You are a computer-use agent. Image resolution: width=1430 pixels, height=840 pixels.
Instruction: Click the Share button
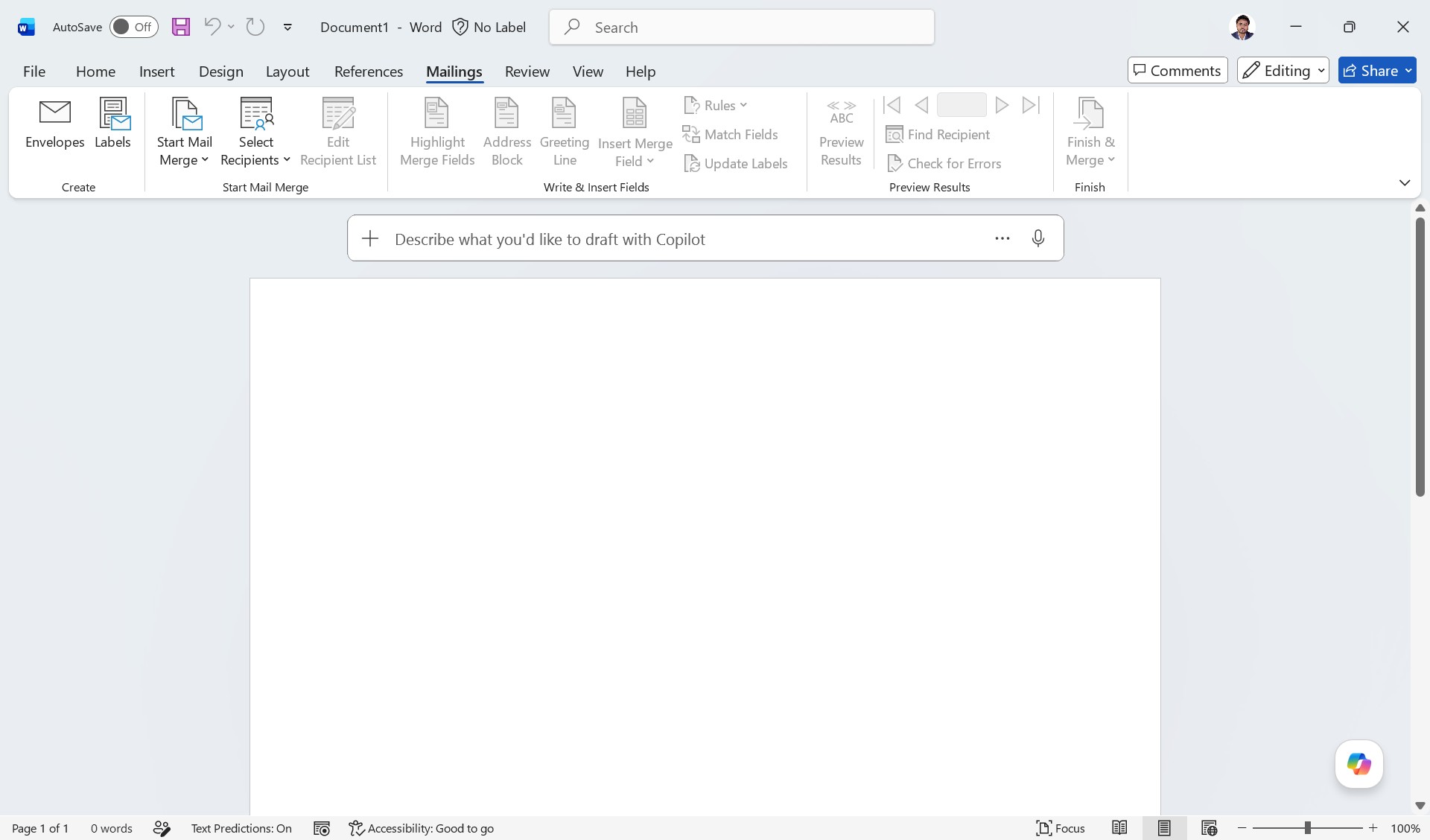[x=1377, y=70]
